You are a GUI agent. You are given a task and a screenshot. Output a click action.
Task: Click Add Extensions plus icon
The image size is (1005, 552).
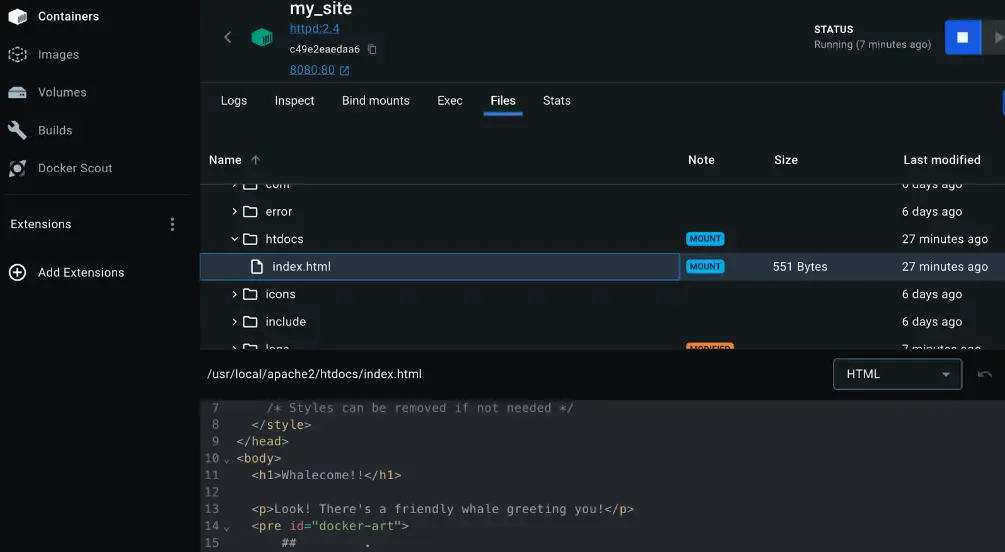point(17,272)
